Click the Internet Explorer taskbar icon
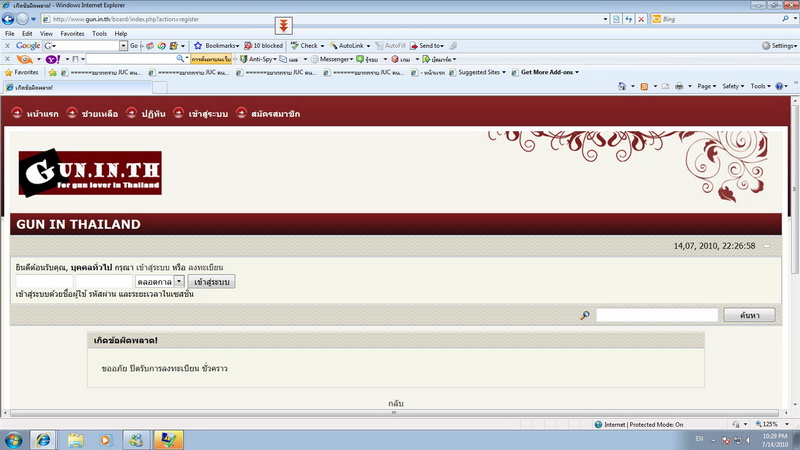Screen dimensions: 800x450 point(43,439)
